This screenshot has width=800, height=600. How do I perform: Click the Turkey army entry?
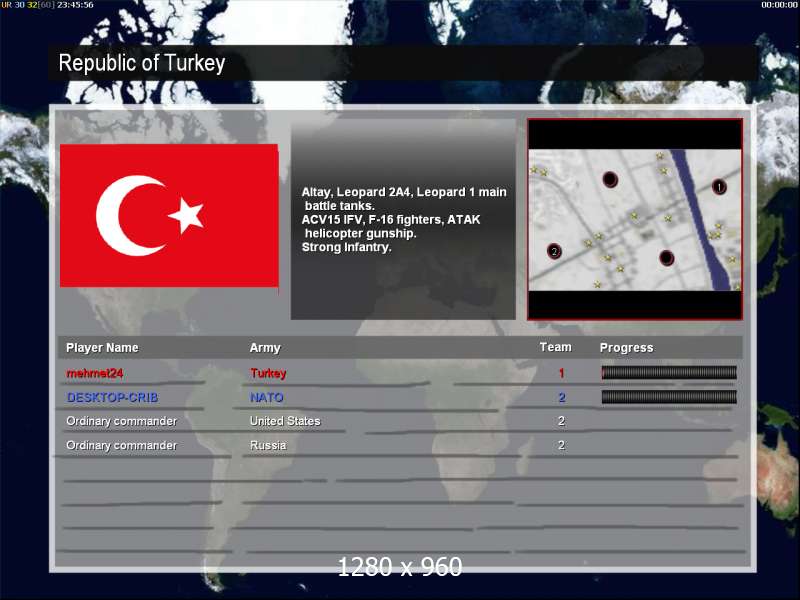pos(268,373)
